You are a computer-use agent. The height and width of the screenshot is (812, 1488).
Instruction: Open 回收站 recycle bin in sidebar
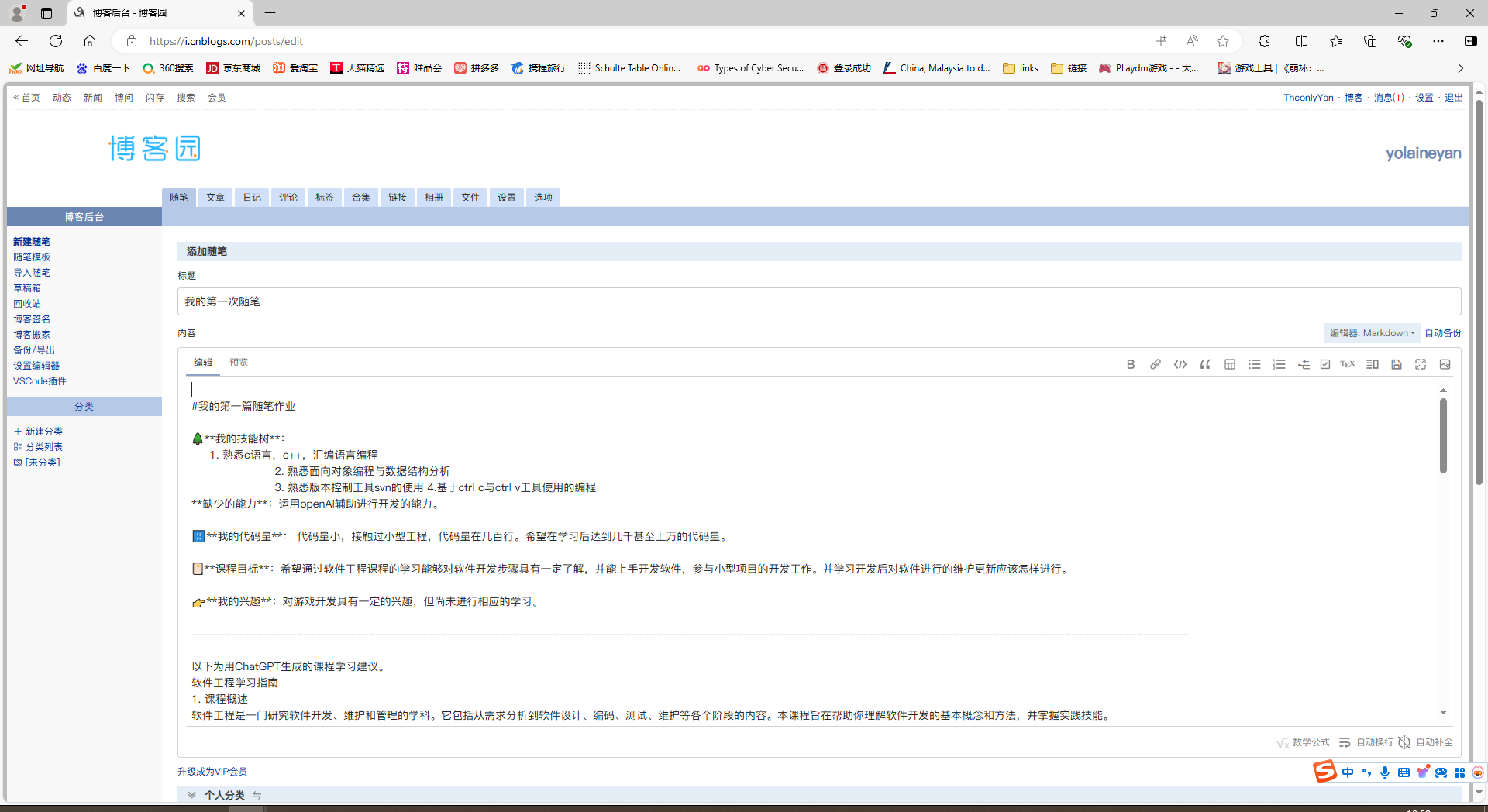coord(27,304)
